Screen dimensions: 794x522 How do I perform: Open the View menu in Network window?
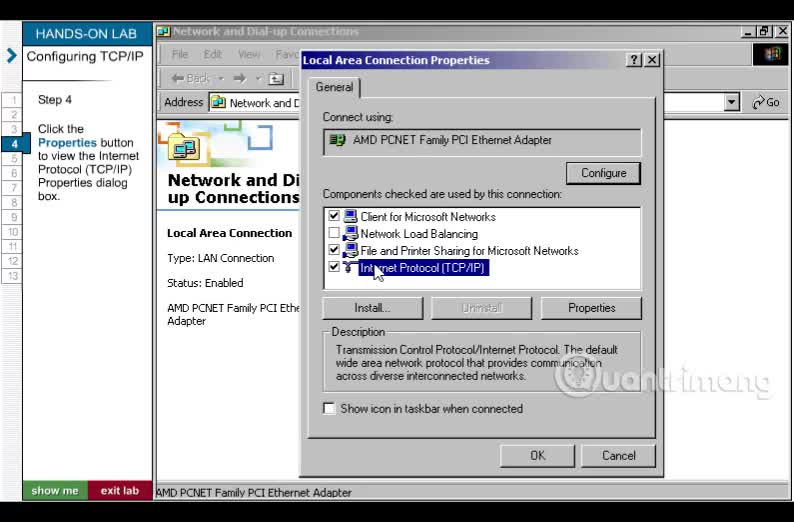[249, 54]
